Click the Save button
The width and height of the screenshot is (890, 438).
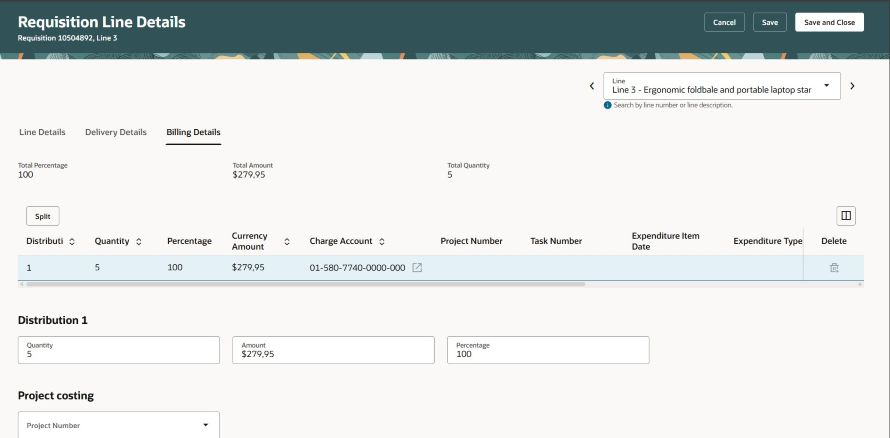(x=770, y=22)
